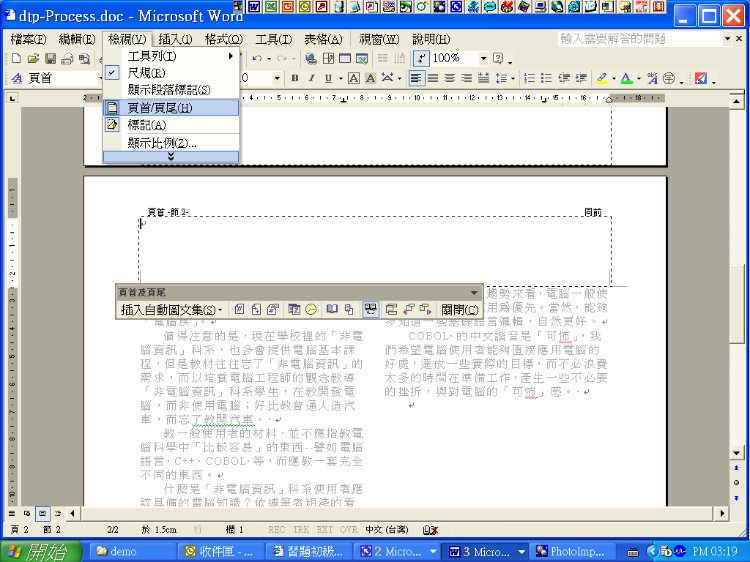Click the Character Border icon (boxed A)
Image resolution: width=750 pixels, height=562 pixels.
coord(353,78)
